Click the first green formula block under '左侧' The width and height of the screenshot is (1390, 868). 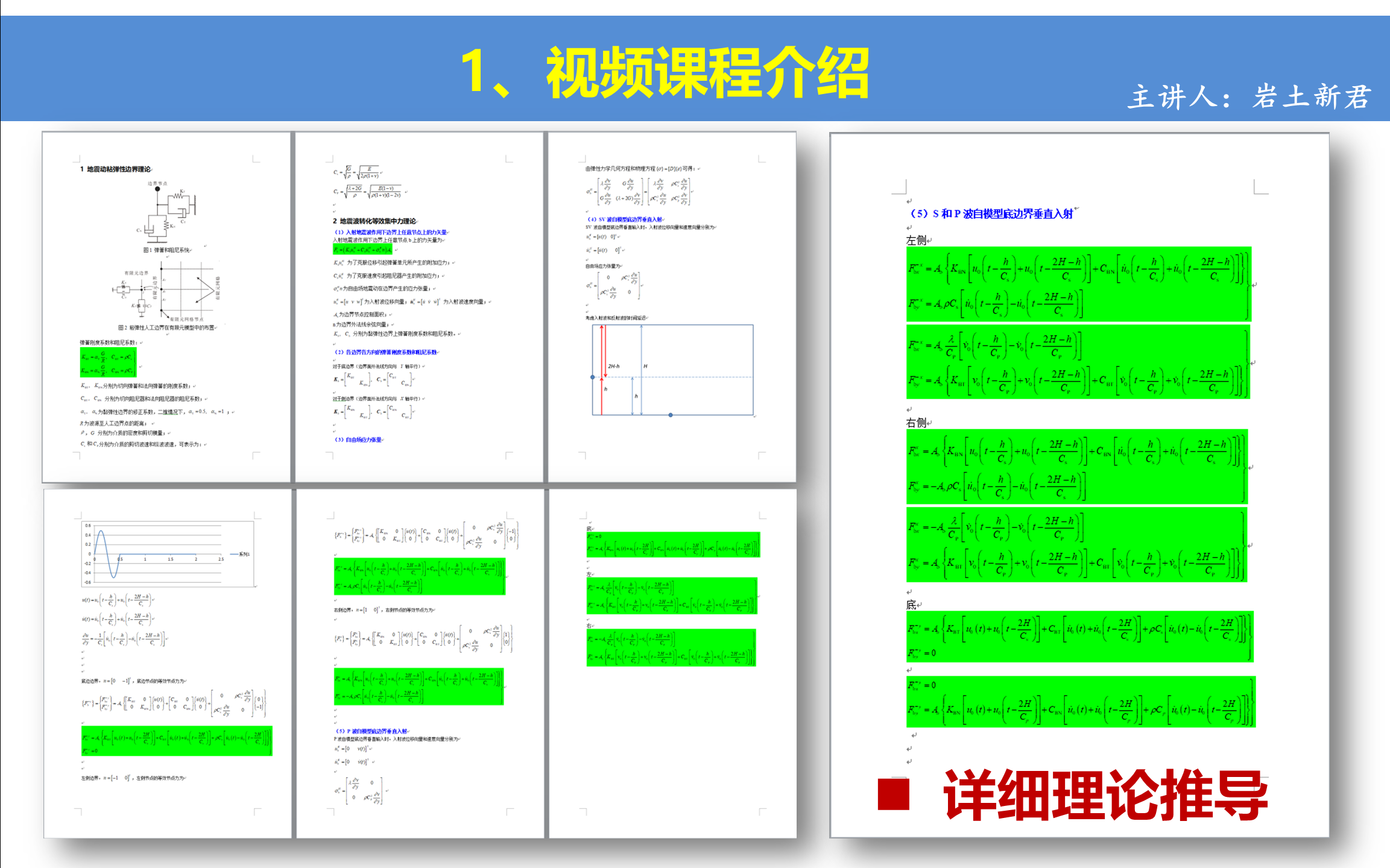(x=1078, y=284)
